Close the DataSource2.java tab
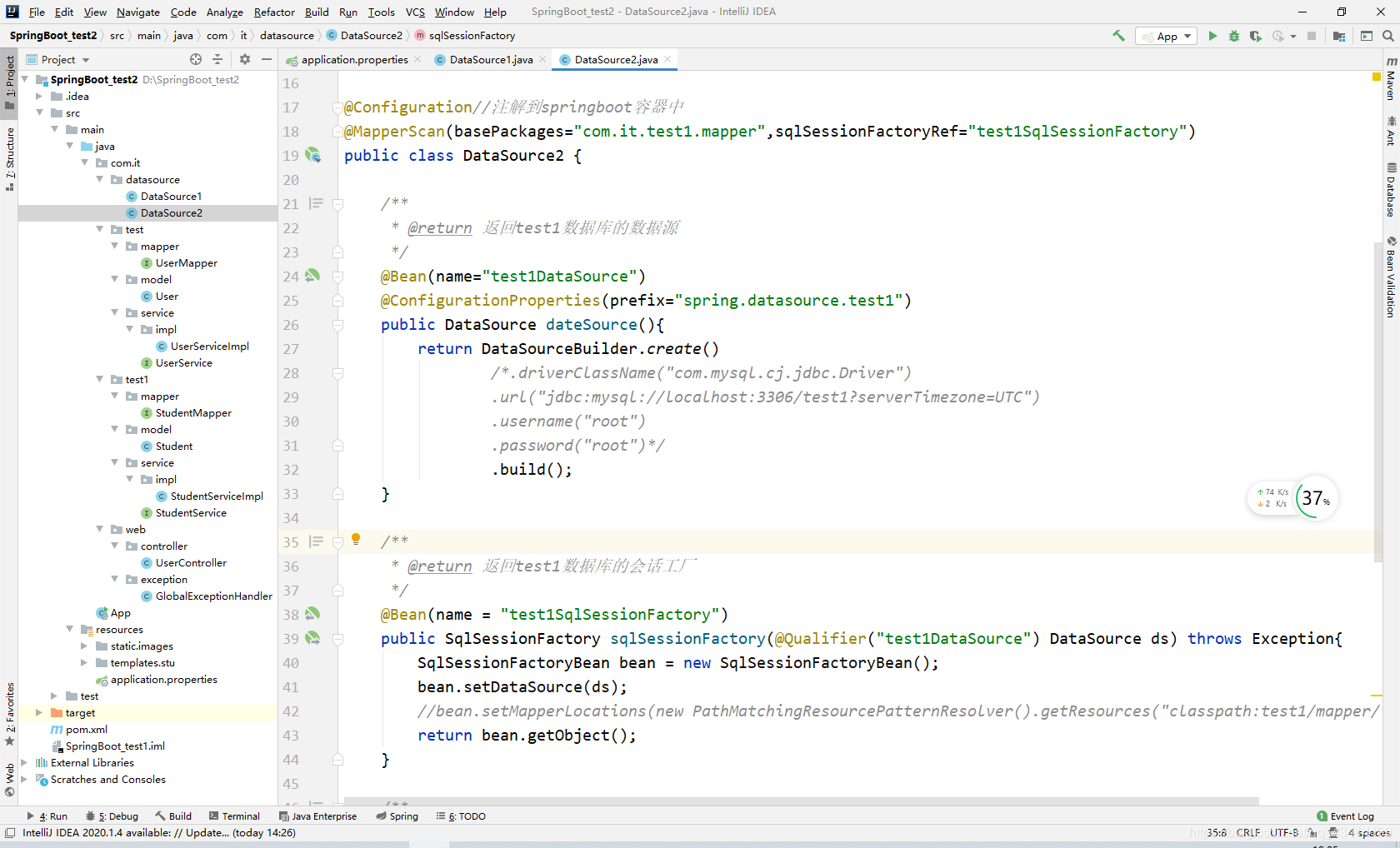The width and height of the screenshot is (1400, 848). point(667,59)
